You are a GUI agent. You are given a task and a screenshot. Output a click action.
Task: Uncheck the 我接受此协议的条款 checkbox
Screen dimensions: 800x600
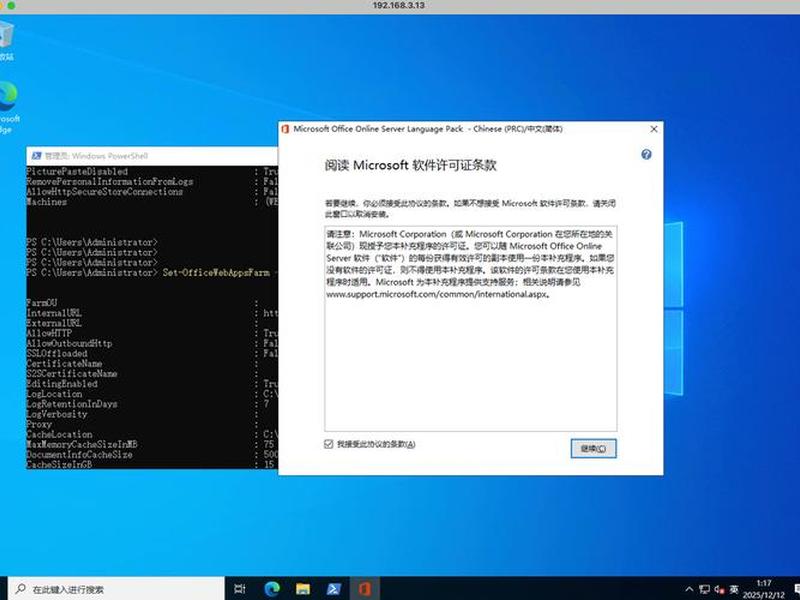click(329, 444)
